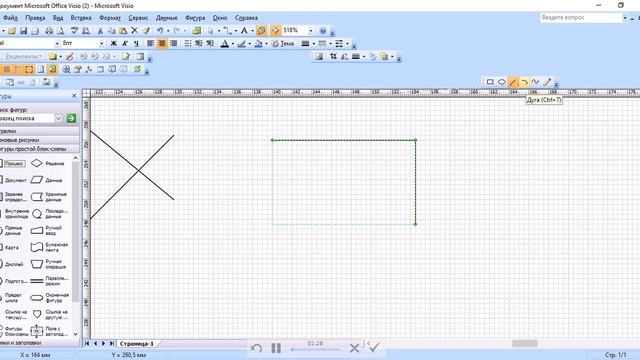Click the fill color bucket swatch

point(258,43)
